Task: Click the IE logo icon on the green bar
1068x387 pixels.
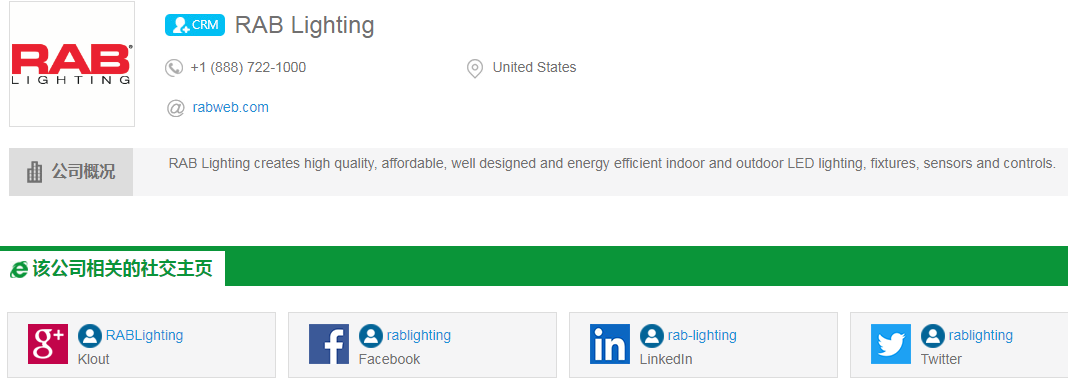Action: (x=18, y=269)
